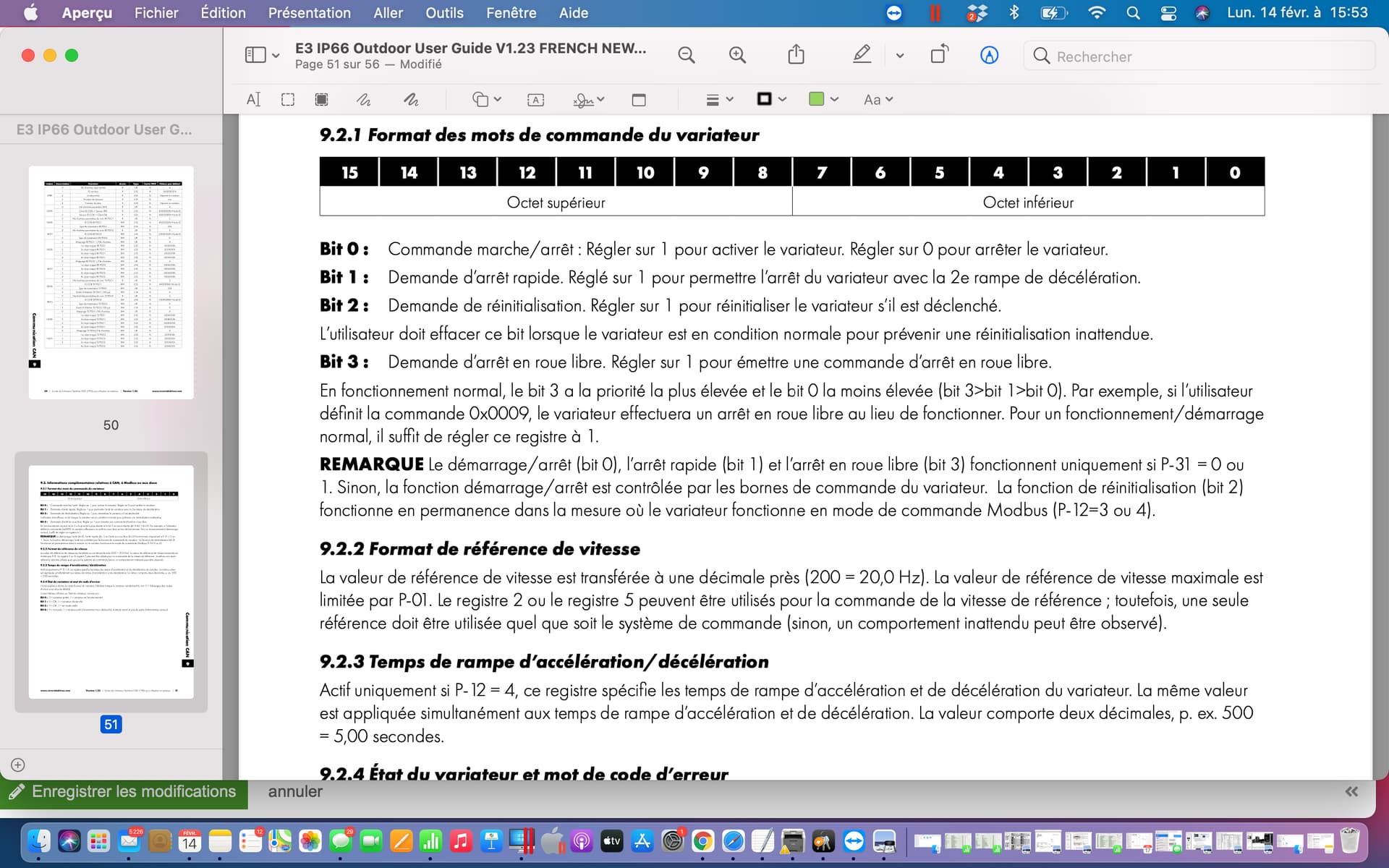Select the text selection tool
Screen dimensions: 1389x868
(x=253, y=100)
